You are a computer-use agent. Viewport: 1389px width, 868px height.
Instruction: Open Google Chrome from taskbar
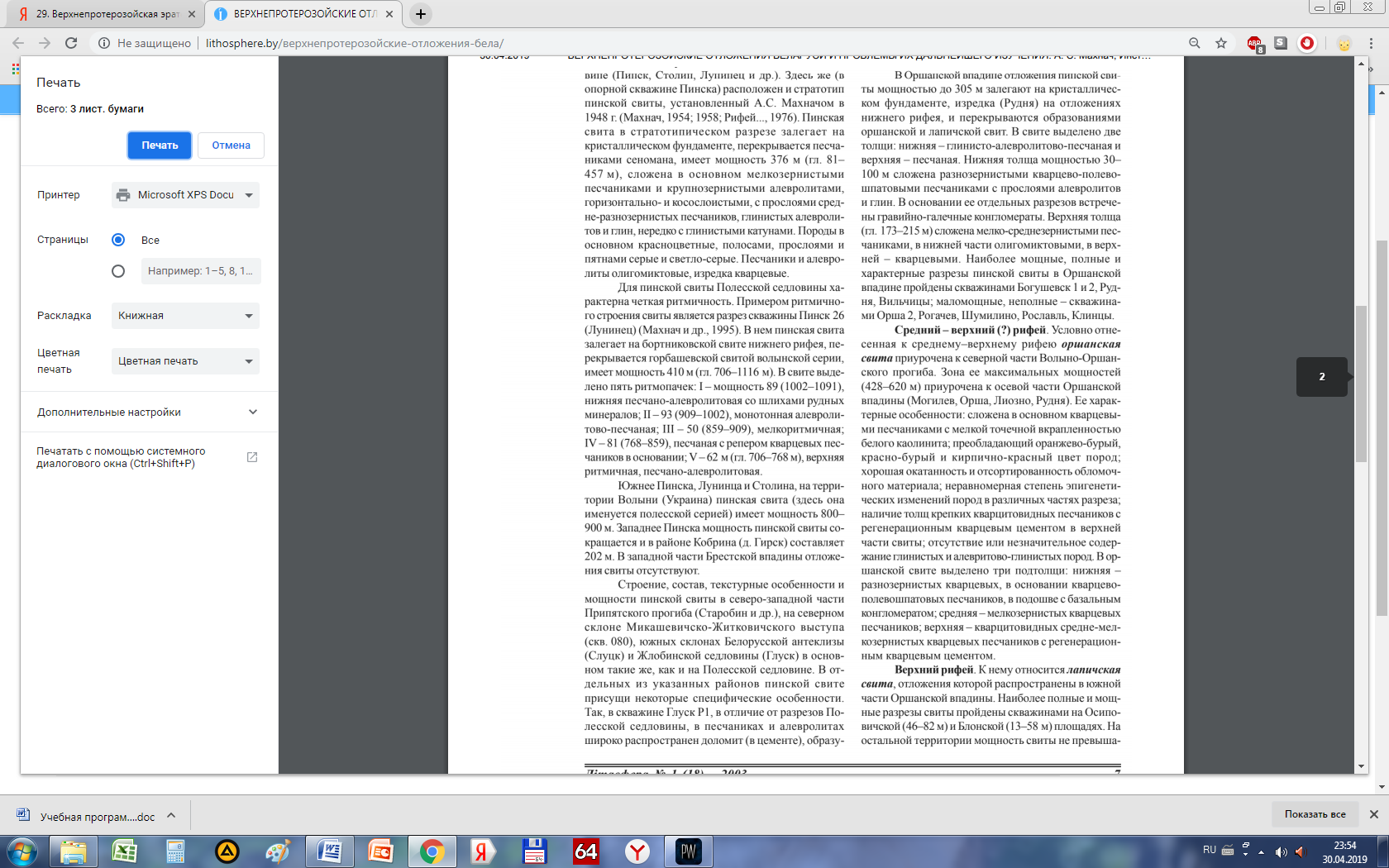tap(432, 851)
